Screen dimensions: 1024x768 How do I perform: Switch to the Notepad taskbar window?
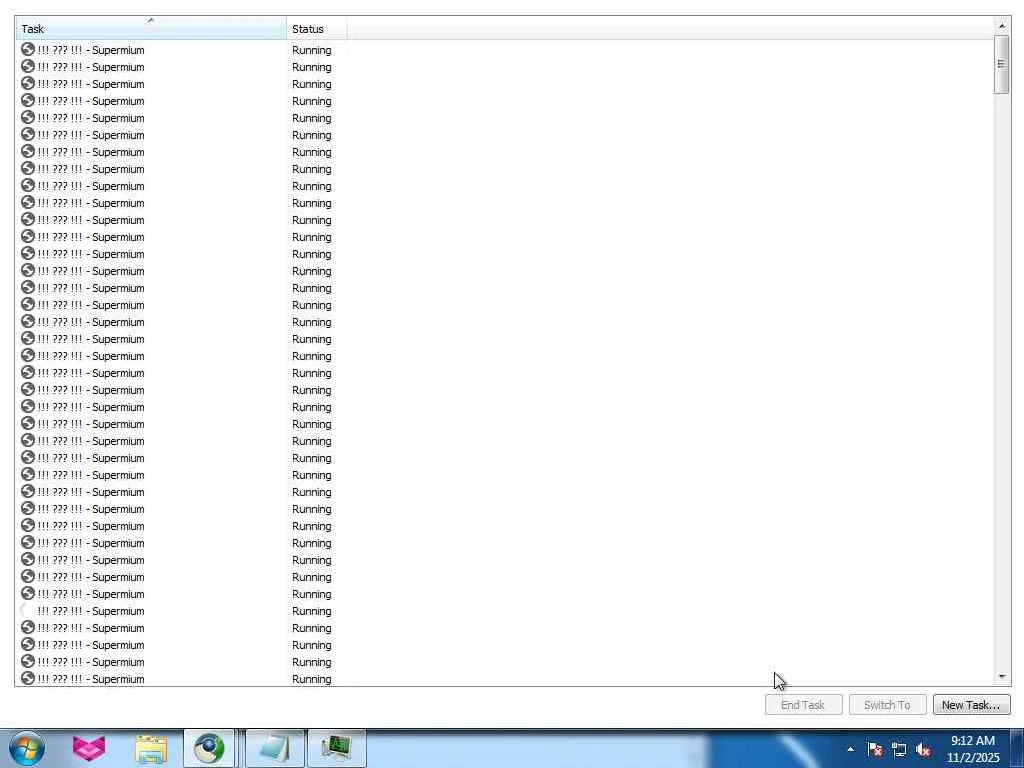pos(275,748)
